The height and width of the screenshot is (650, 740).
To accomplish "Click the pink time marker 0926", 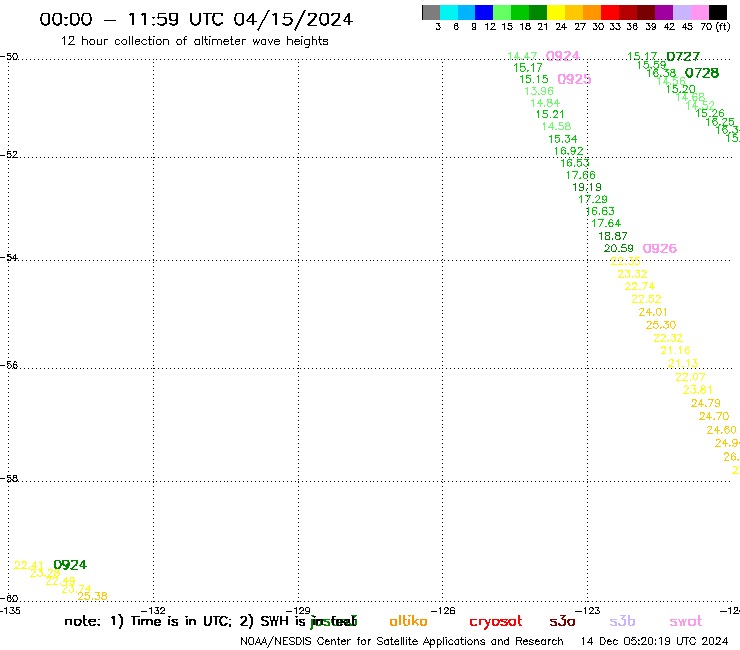I will [x=660, y=248].
